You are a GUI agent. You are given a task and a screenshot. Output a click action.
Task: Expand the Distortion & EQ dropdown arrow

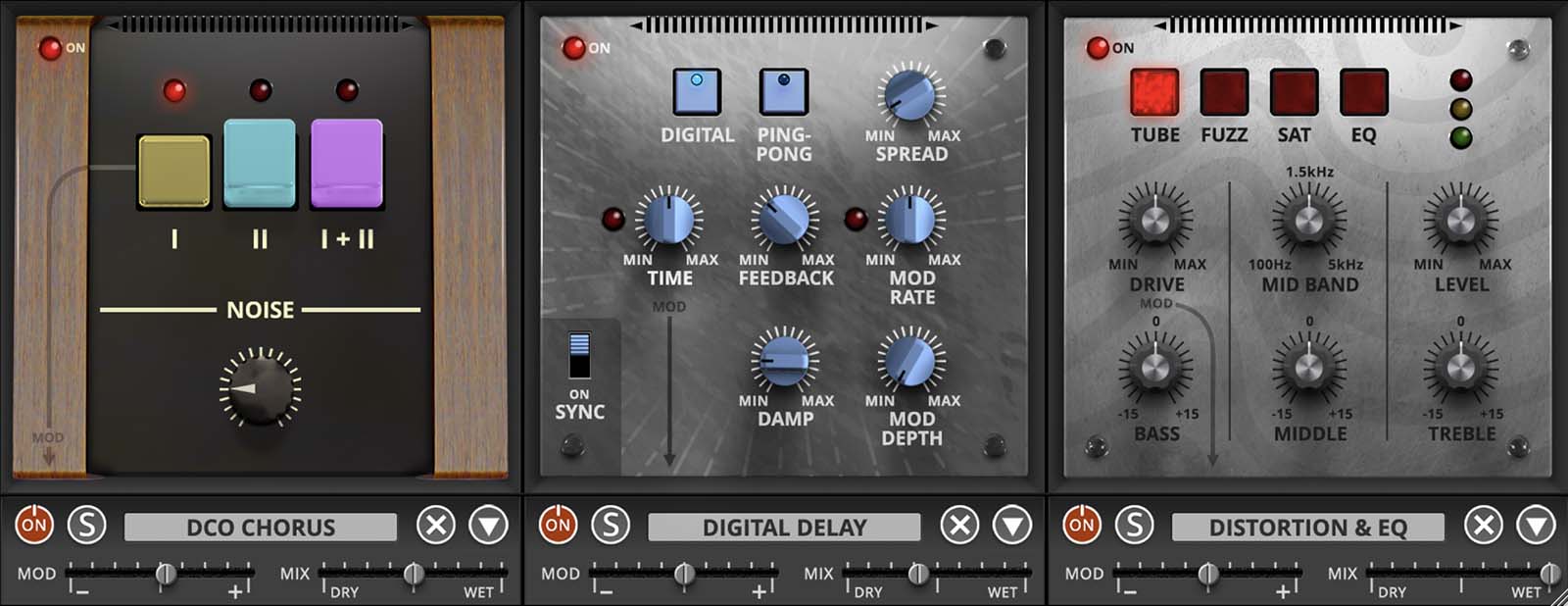(1537, 526)
